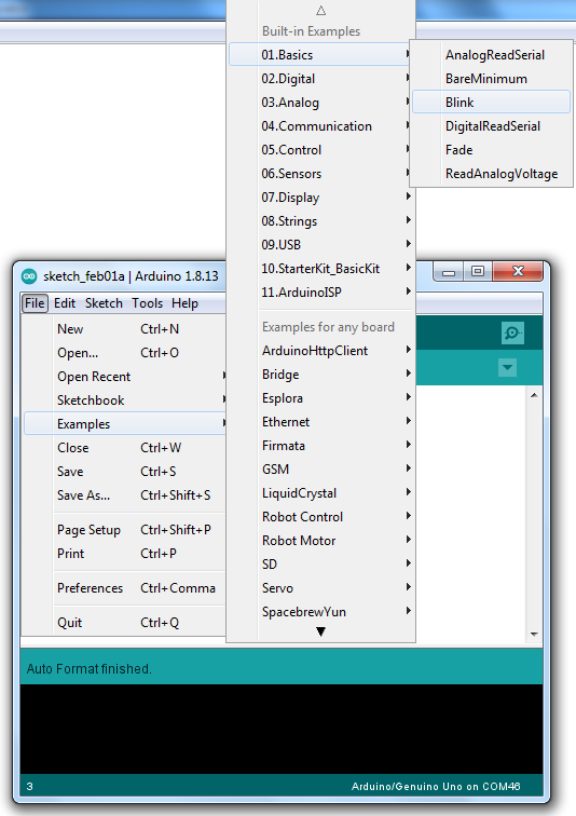This screenshot has height=816, width=576.
Task: Open the BareMinimum example
Action: coord(491,79)
